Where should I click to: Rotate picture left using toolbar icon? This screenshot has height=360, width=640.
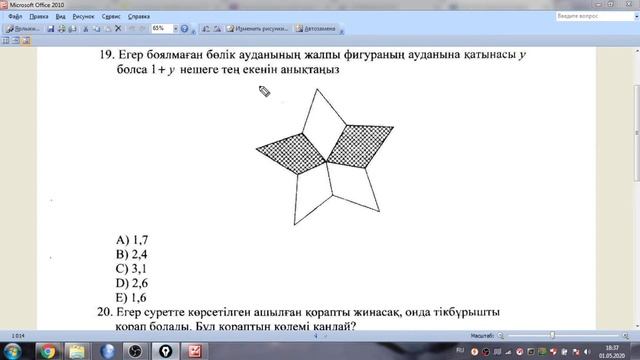[x=206, y=29]
